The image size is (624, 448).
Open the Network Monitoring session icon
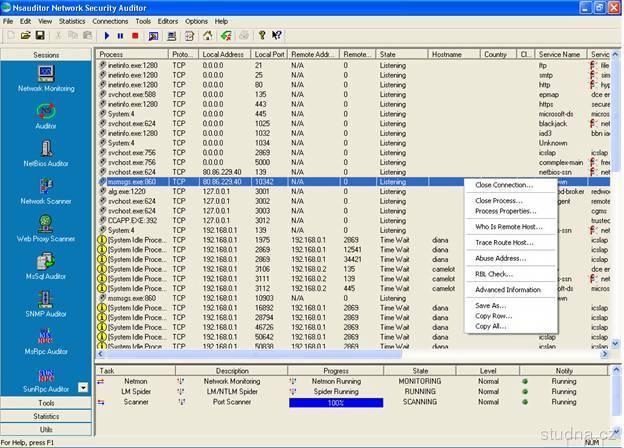[x=46, y=74]
